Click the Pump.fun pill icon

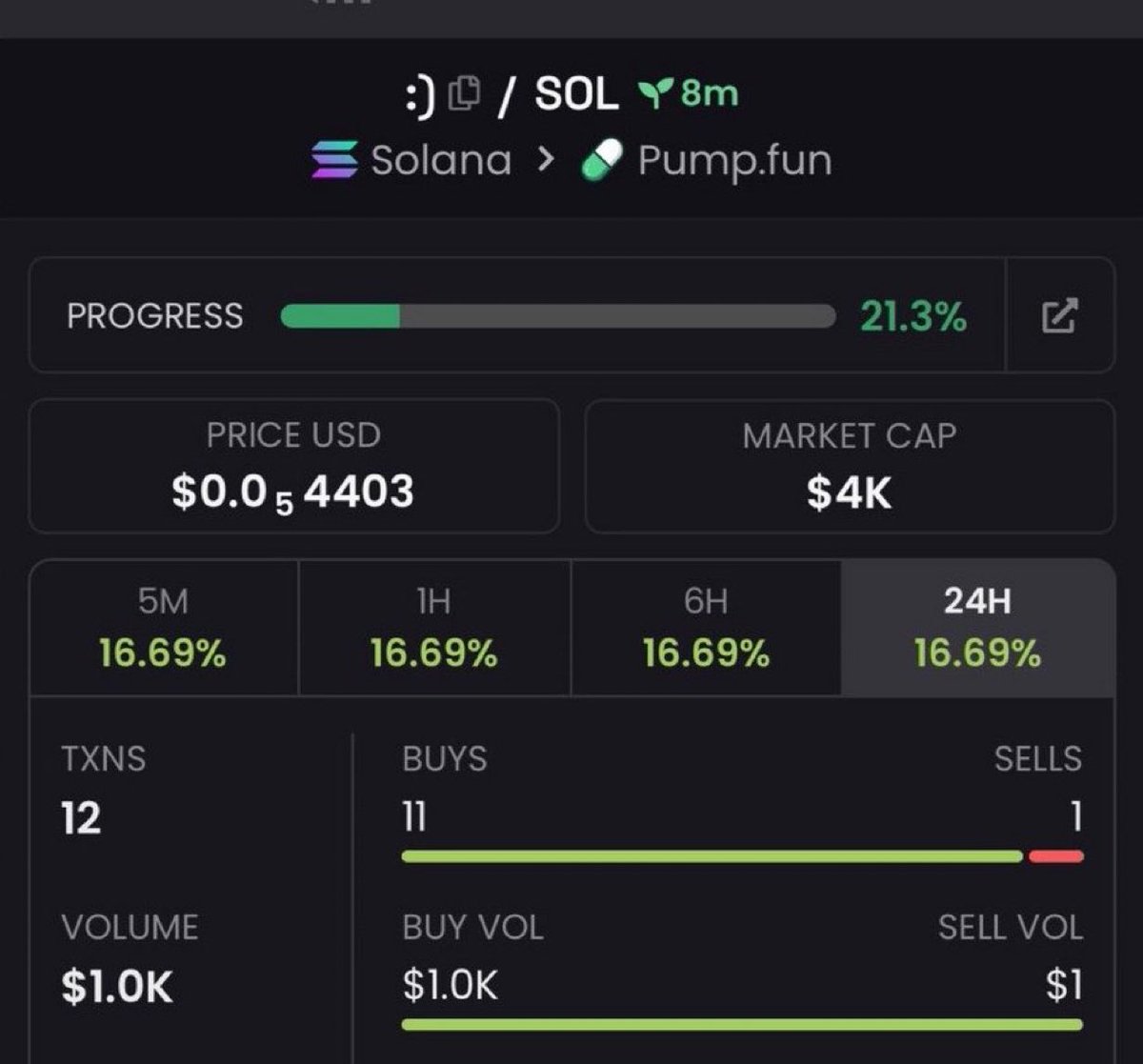602,160
